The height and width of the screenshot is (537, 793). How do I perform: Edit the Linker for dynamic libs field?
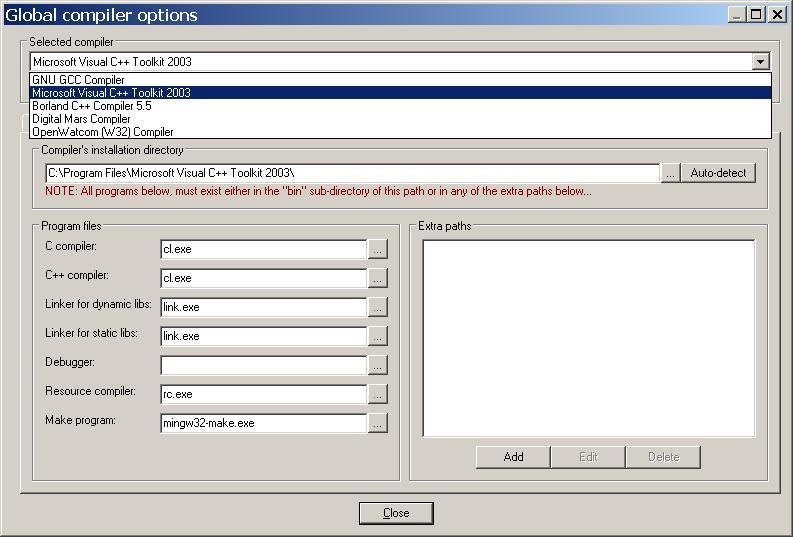tap(263, 307)
